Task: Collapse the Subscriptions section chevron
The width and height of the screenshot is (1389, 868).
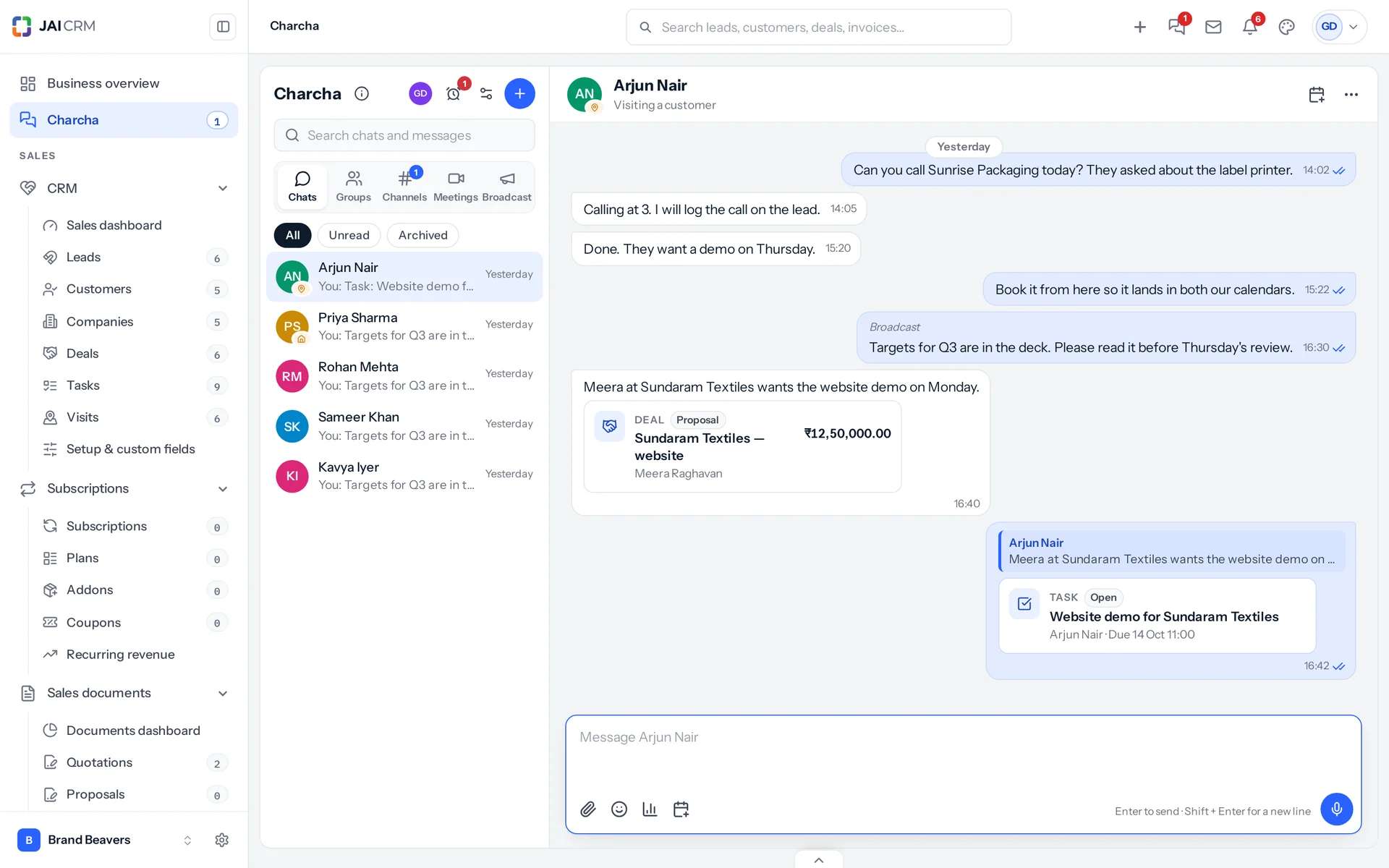Action: pyautogui.click(x=223, y=489)
